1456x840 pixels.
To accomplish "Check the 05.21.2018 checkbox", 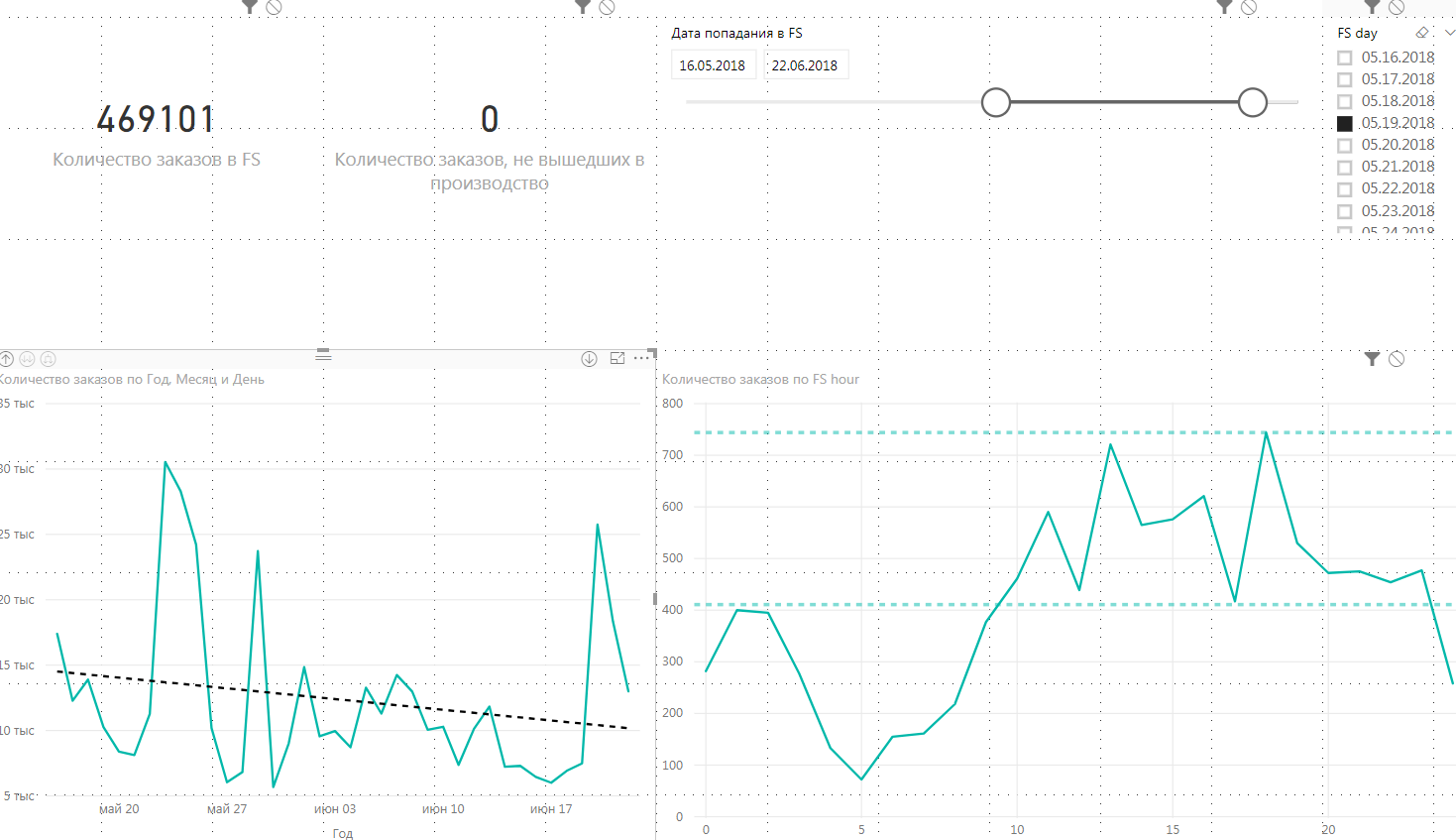I will (1345, 167).
